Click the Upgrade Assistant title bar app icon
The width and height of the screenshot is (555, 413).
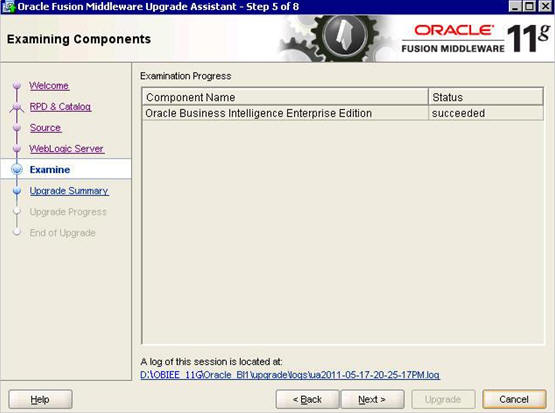8,7
